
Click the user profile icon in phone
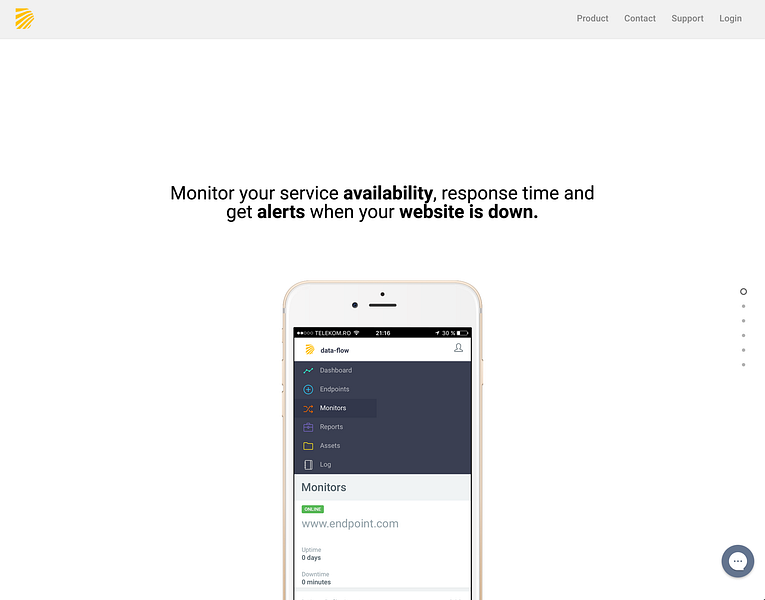(x=458, y=348)
